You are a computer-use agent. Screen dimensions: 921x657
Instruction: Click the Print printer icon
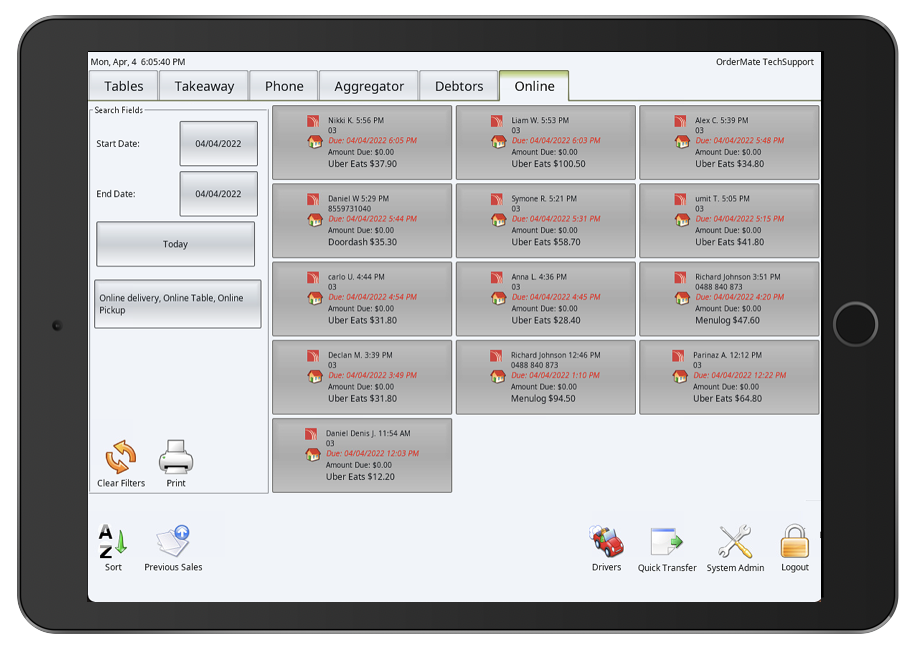click(176, 458)
